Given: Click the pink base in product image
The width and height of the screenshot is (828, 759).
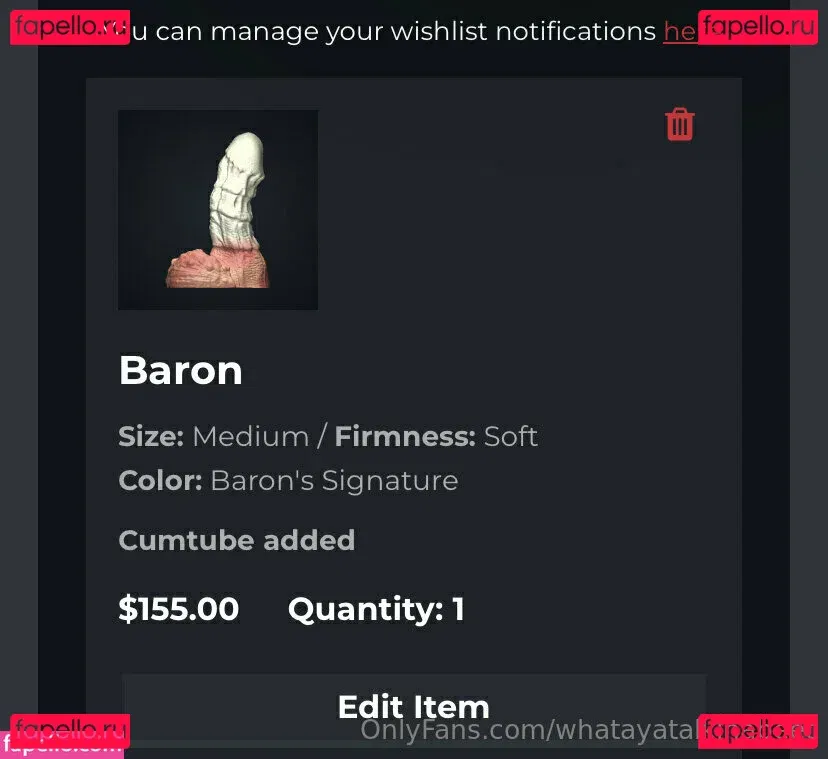Looking at the screenshot, I should pyautogui.click(x=218, y=268).
